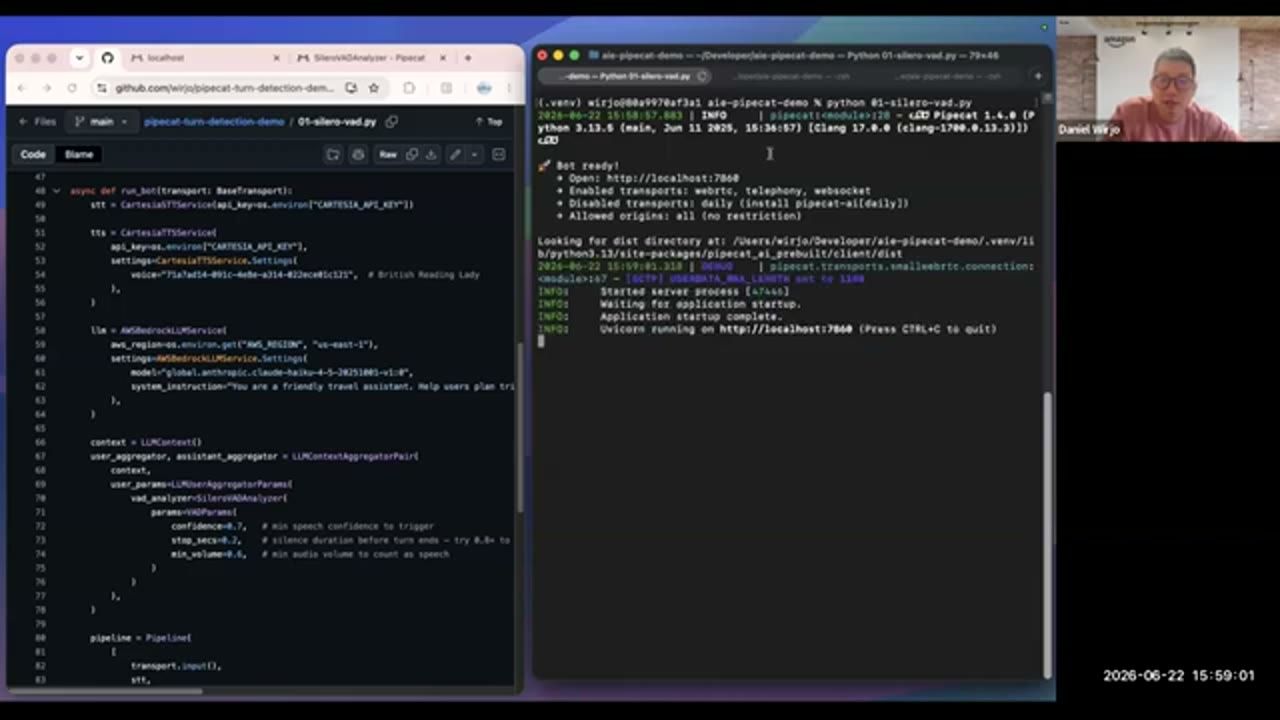Open the pipecat-turn-detection-demo repository link
The width and height of the screenshot is (1280, 720).
click(214, 122)
